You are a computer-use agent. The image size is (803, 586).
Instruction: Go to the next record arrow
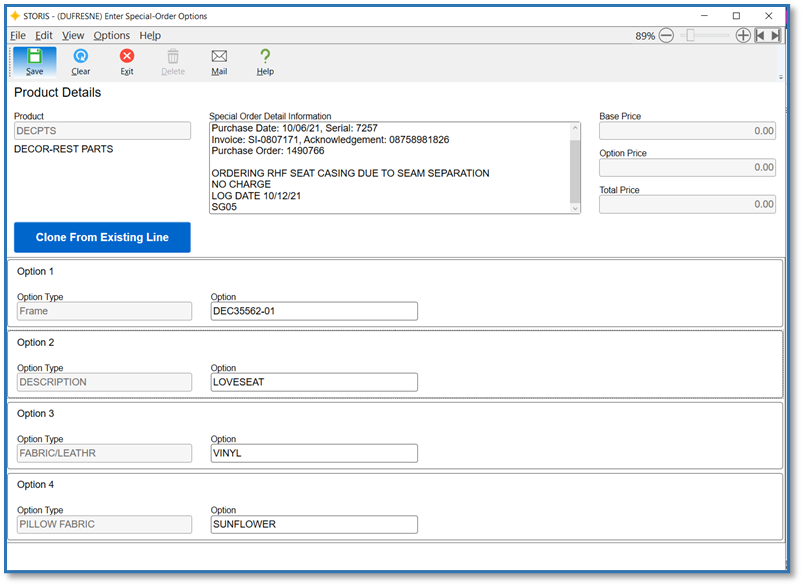click(775, 35)
